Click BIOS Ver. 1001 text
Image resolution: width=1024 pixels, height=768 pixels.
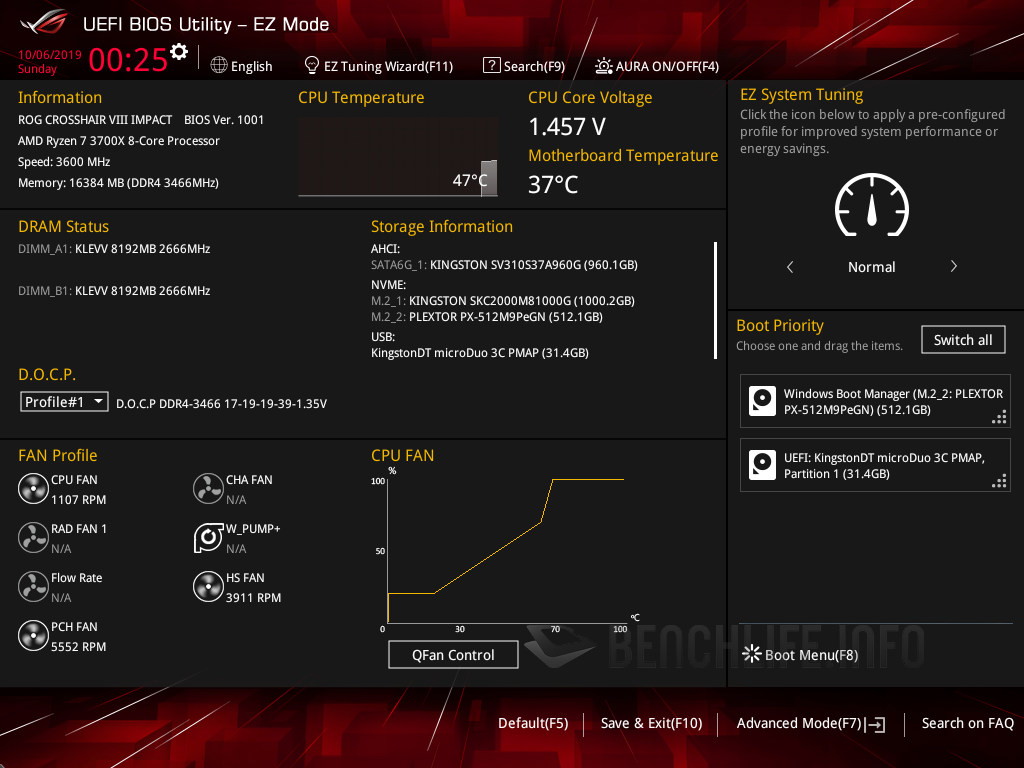[x=224, y=120]
